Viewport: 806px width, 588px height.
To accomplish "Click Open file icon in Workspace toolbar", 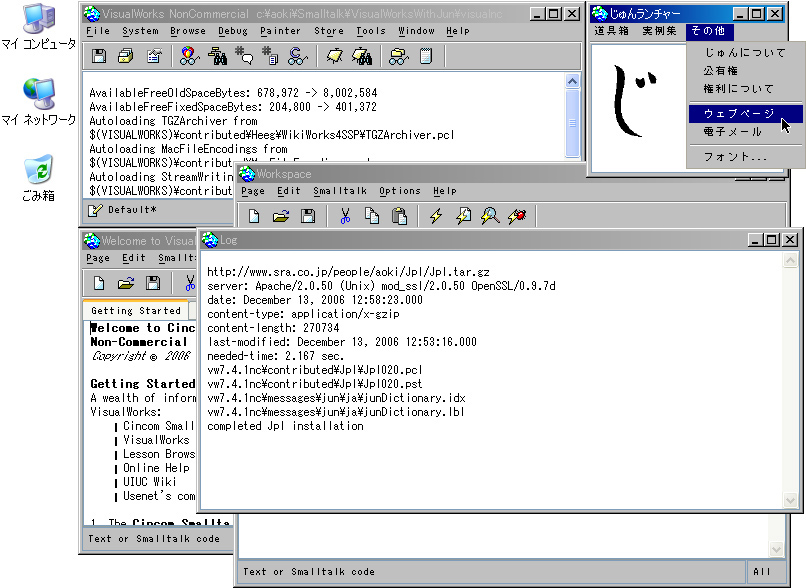I will 281,216.
